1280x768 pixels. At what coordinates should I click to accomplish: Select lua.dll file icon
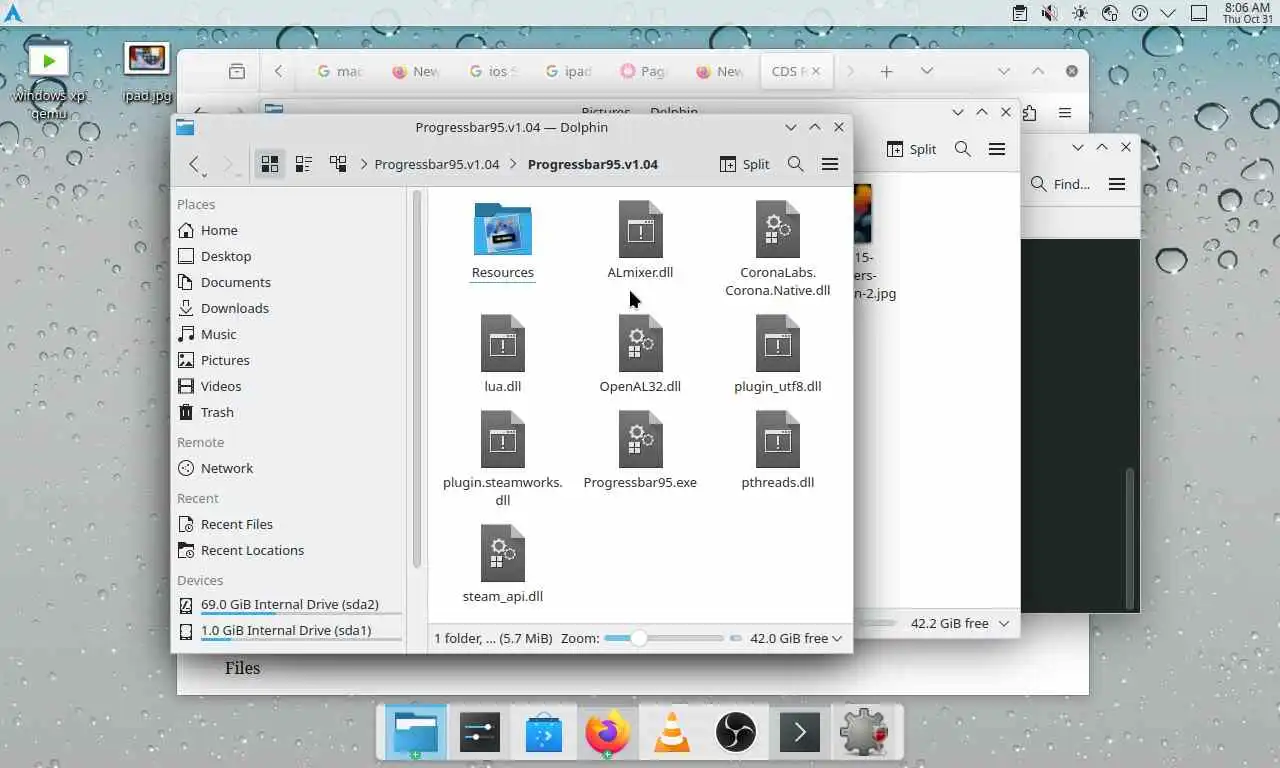click(x=503, y=343)
